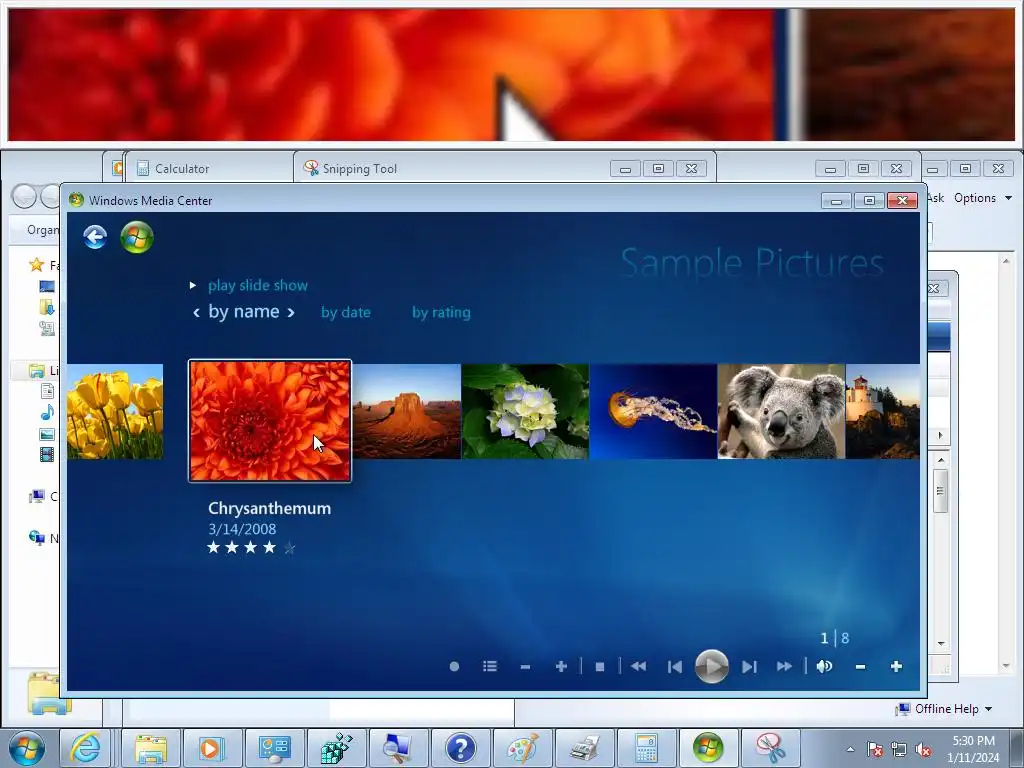Open the Jellyfish picture thumbnail
1024x768 pixels.
pos(653,411)
